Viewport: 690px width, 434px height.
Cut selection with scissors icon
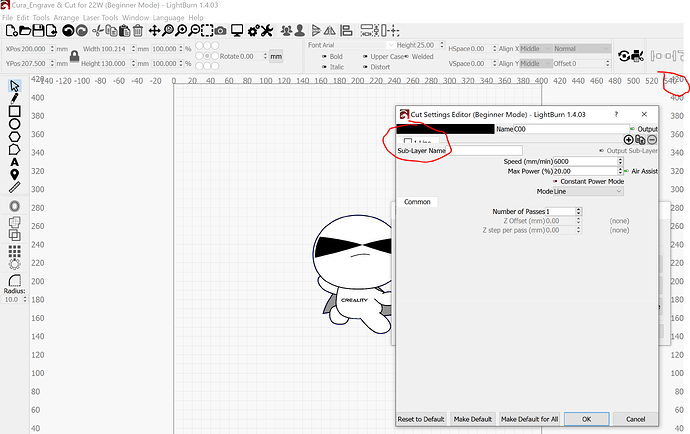[98, 30]
